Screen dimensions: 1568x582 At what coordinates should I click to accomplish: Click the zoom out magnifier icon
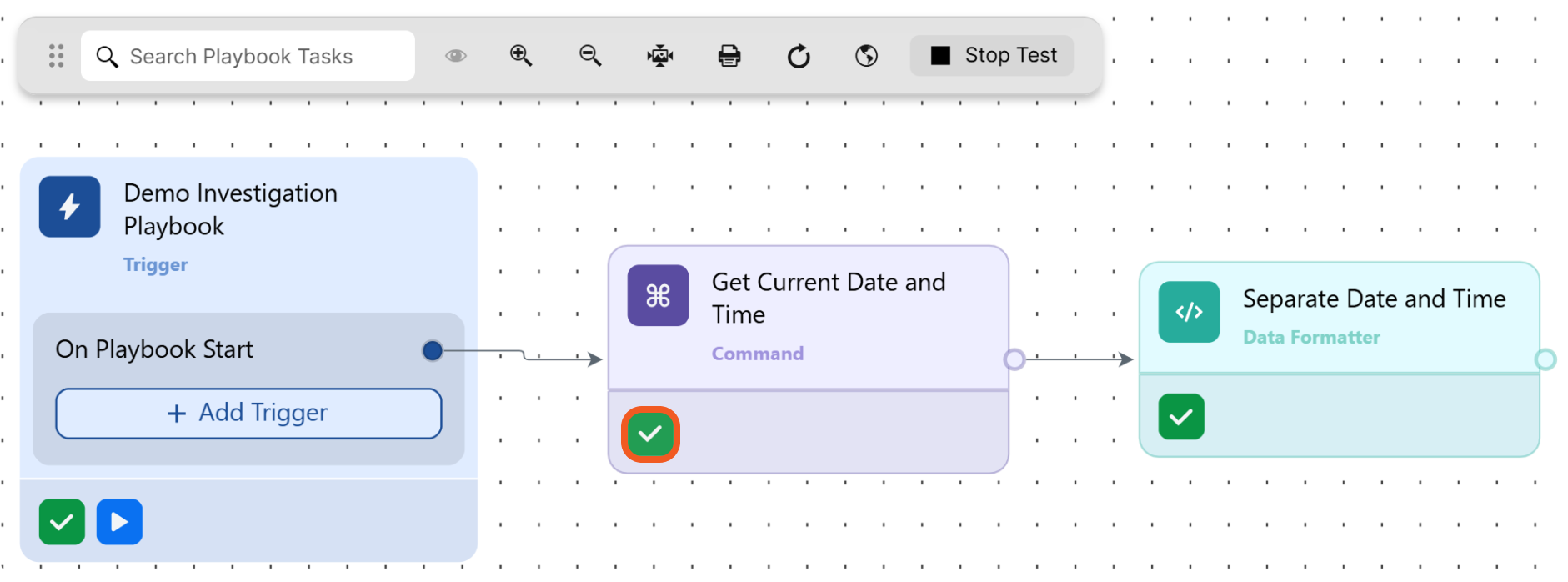[590, 56]
